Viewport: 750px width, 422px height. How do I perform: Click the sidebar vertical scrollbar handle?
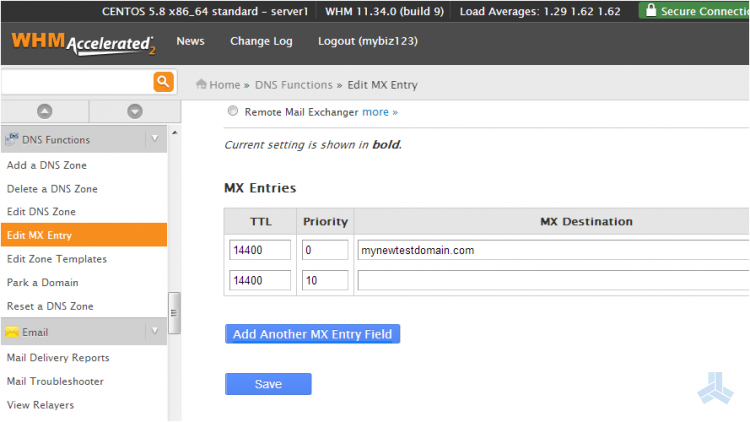point(174,312)
